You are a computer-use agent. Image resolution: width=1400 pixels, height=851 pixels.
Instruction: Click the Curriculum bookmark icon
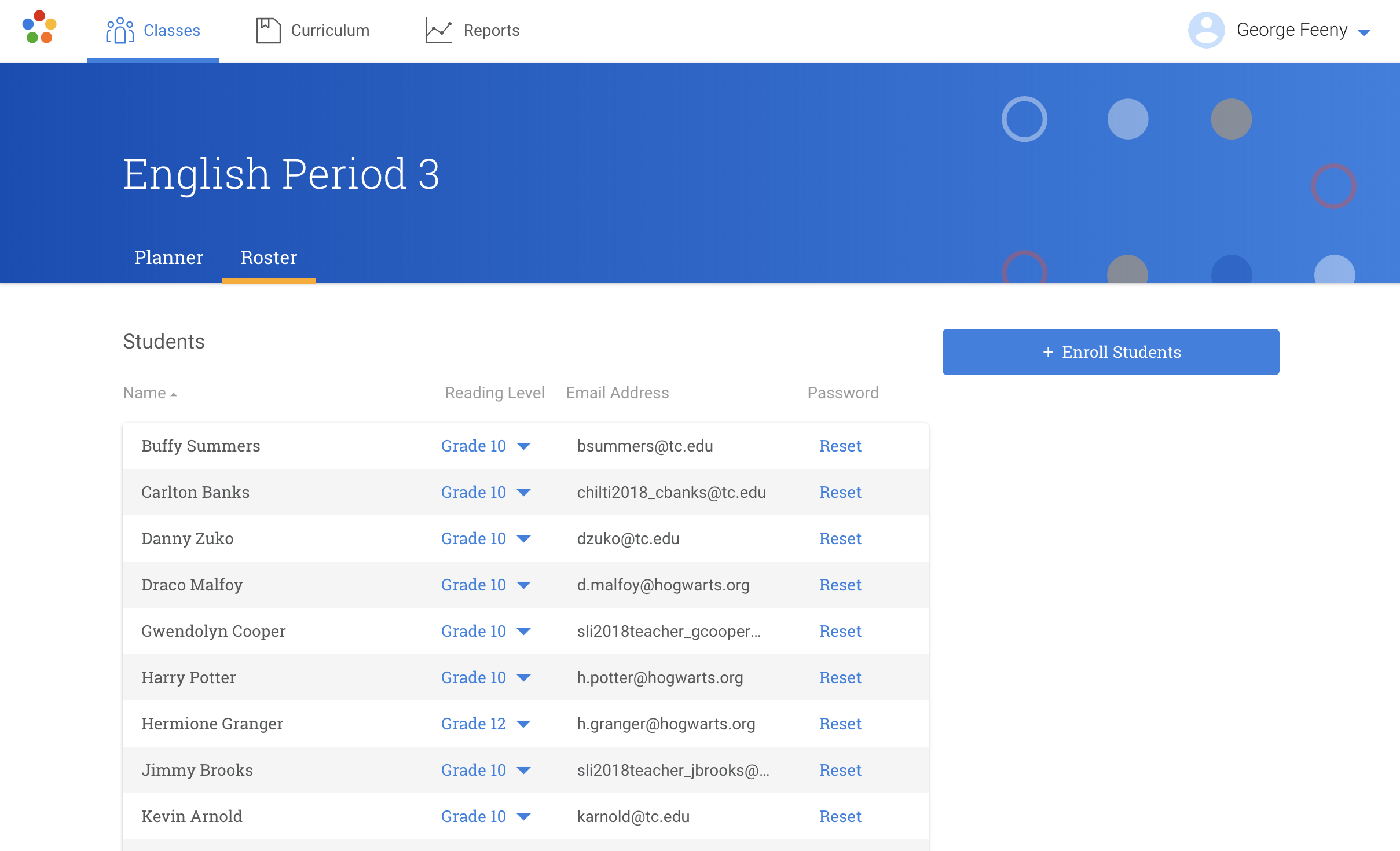click(268, 30)
